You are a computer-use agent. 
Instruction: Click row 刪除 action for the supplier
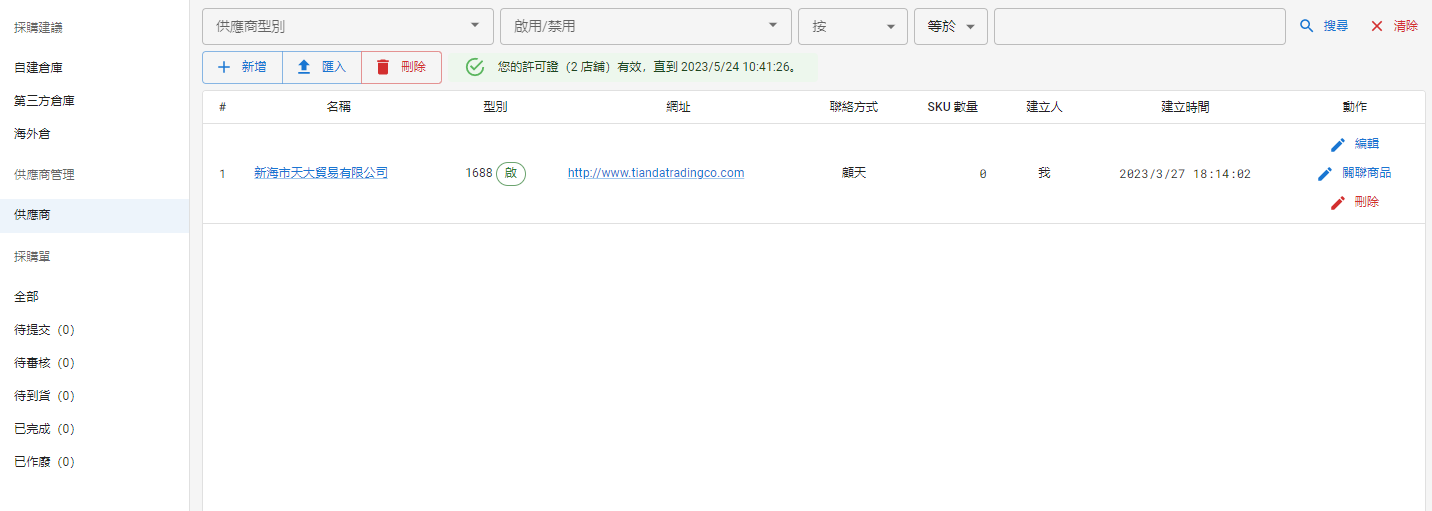pos(1354,202)
